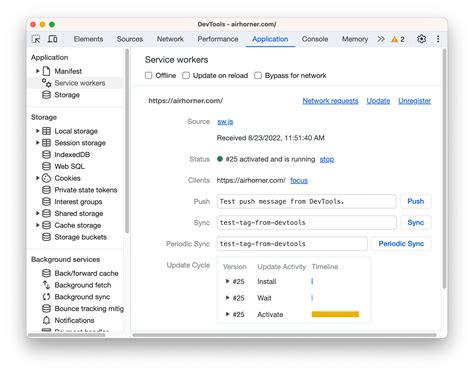Click the Sync button

(416, 222)
